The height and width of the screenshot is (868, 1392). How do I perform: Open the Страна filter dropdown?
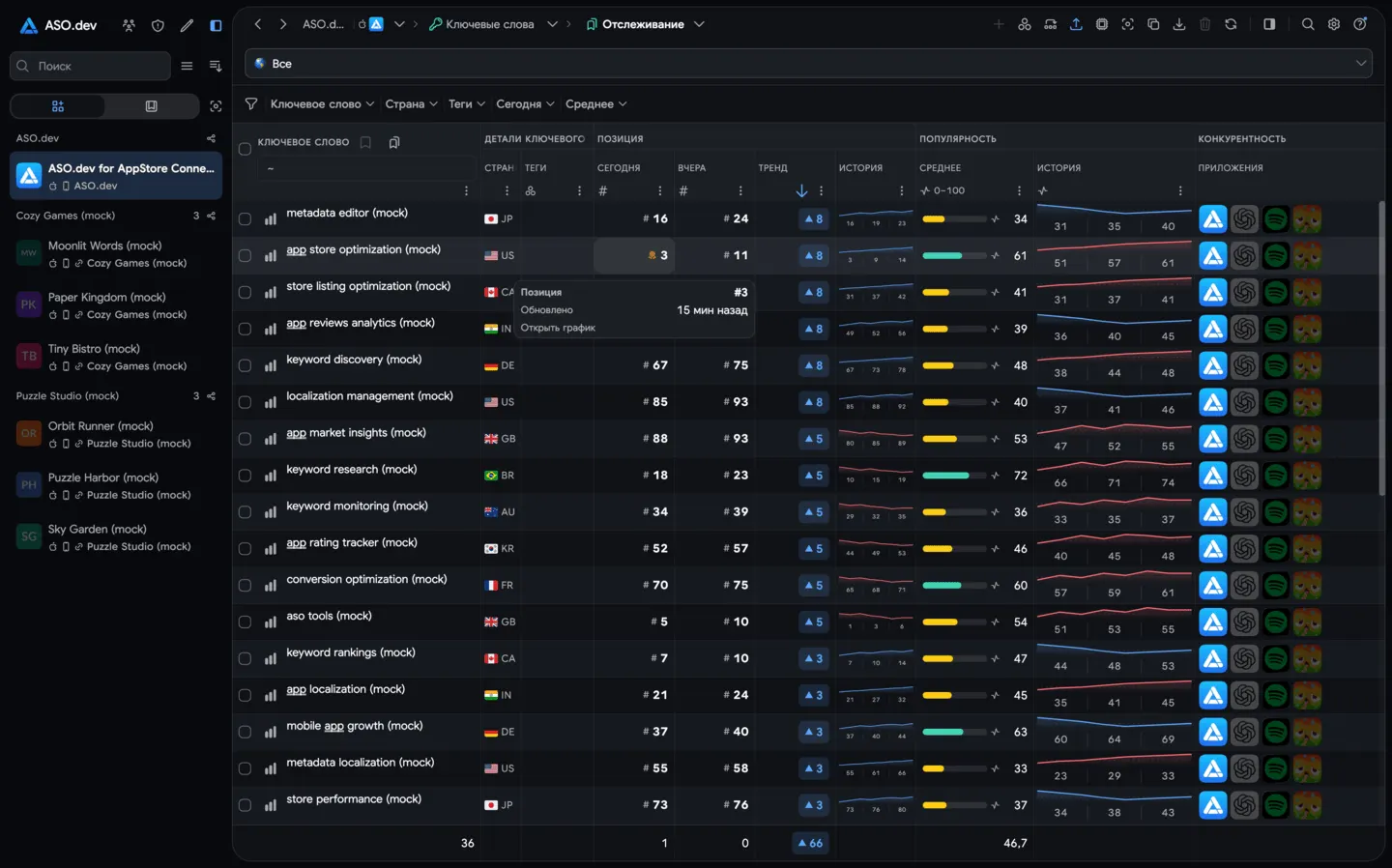click(411, 104)
